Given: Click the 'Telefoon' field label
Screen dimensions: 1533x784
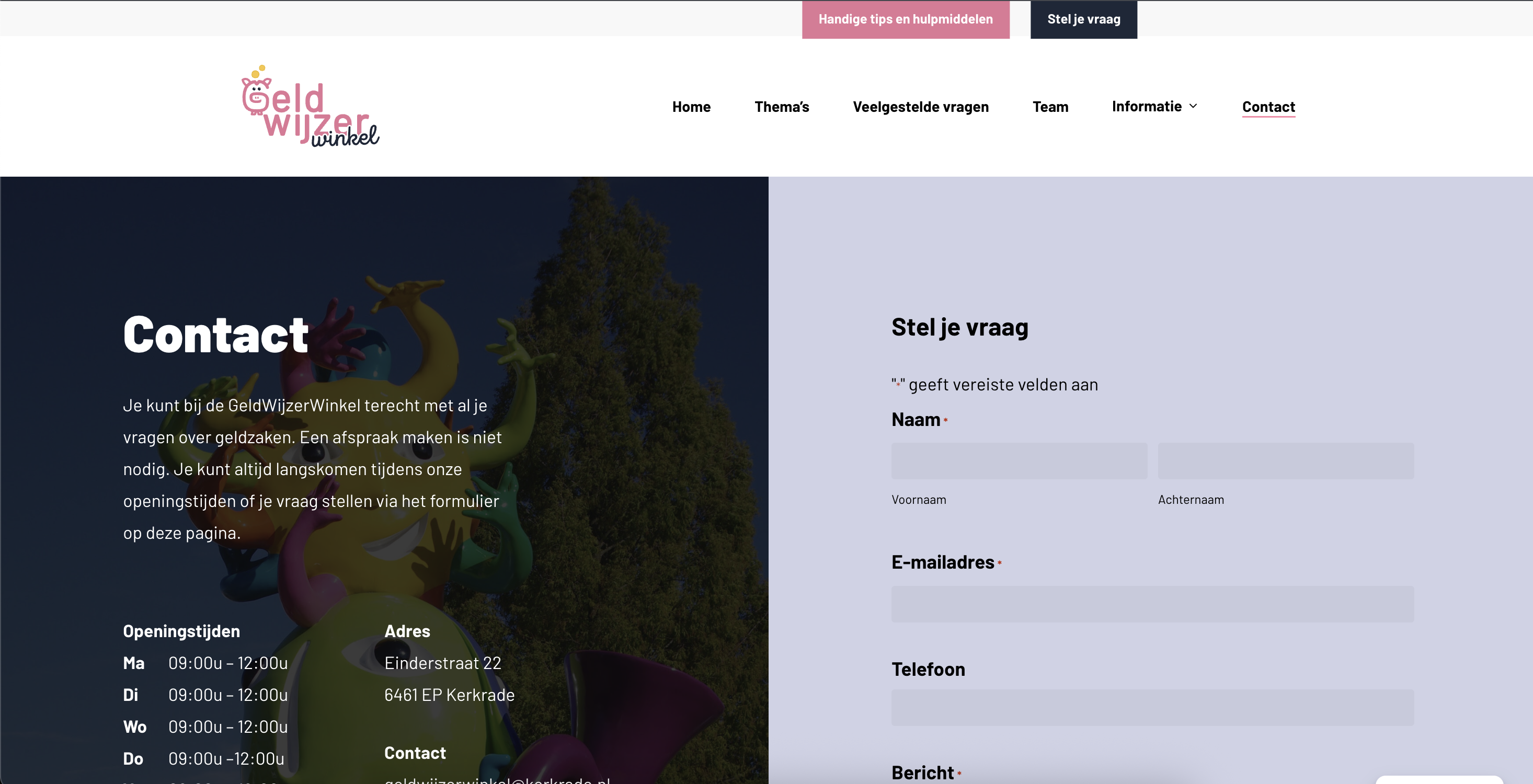Looking at the screenshot, I should 928,669.
